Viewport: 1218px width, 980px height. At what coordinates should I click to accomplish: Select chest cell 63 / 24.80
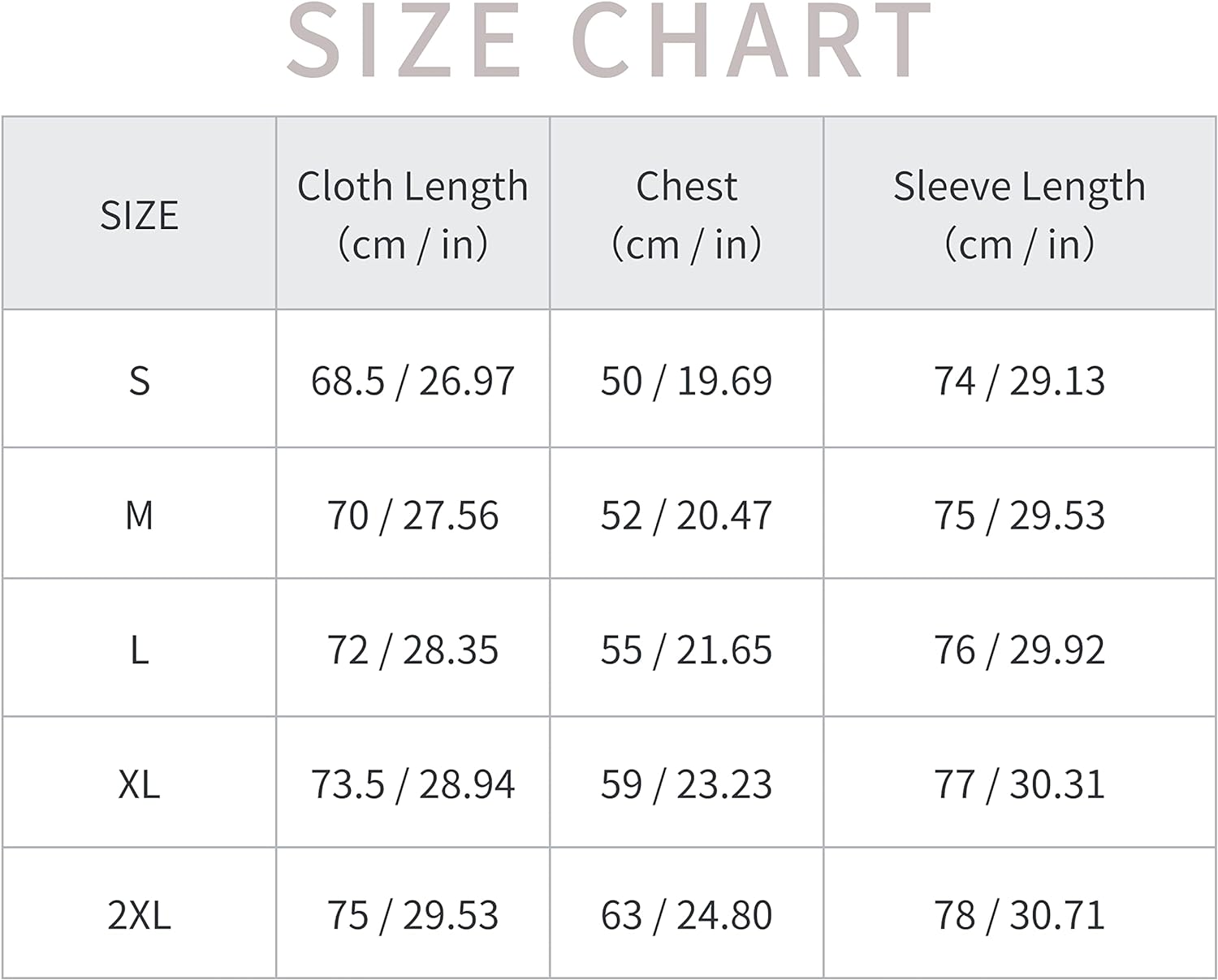686,915
